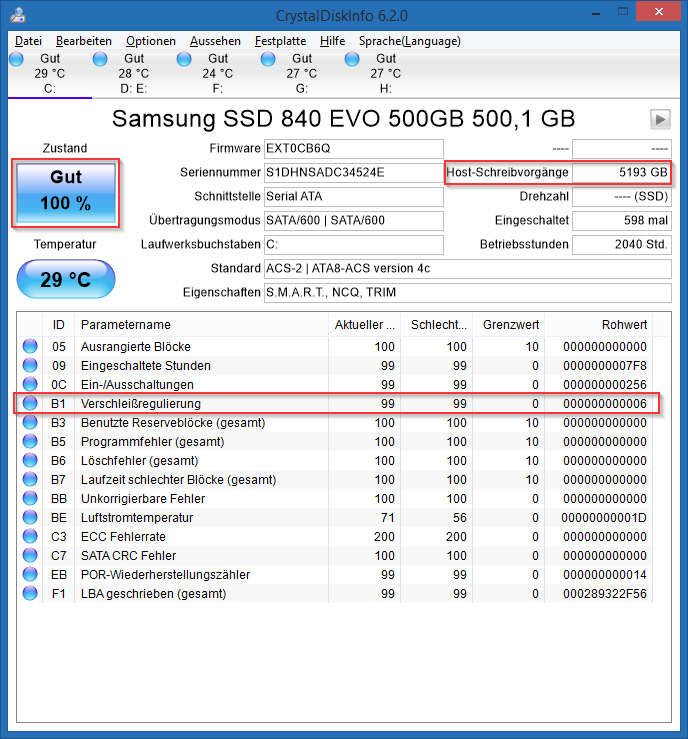Click status orb of LBA geschrieben row
Screen dimensions: 688x739
coord(30,593)
